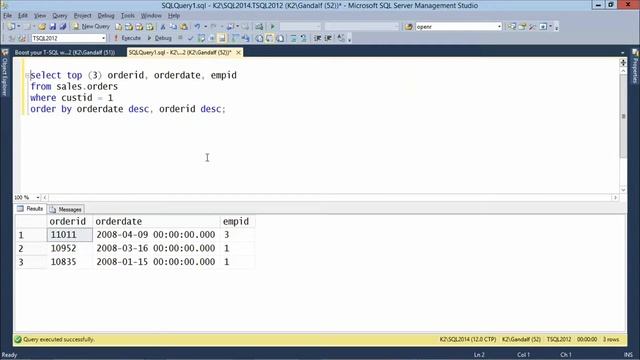Switch output to Results to Grid
This screenshot has width=640, height=360.
click(269, 38)
